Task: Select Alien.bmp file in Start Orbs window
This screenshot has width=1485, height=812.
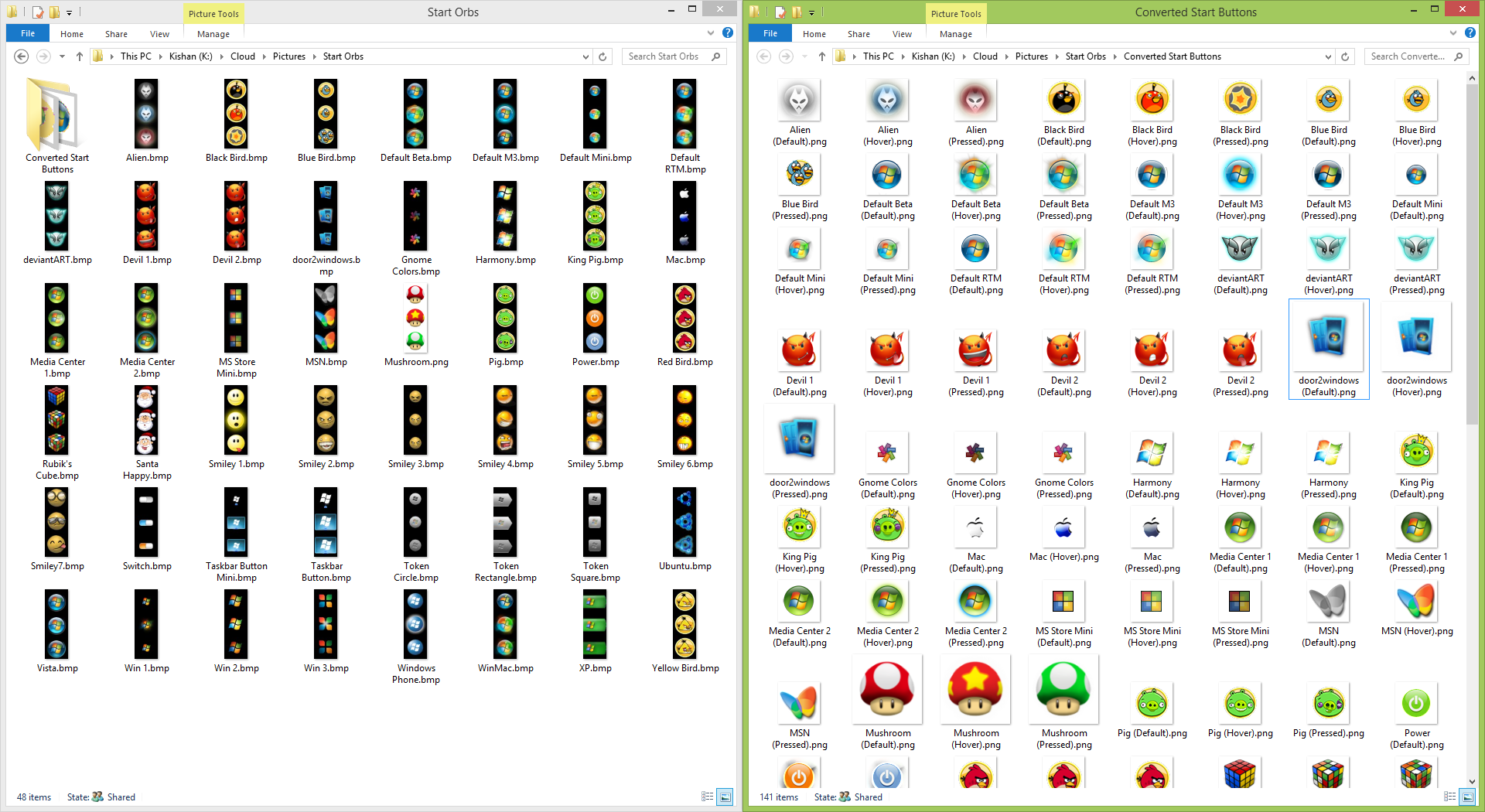Action: [147, 121]
